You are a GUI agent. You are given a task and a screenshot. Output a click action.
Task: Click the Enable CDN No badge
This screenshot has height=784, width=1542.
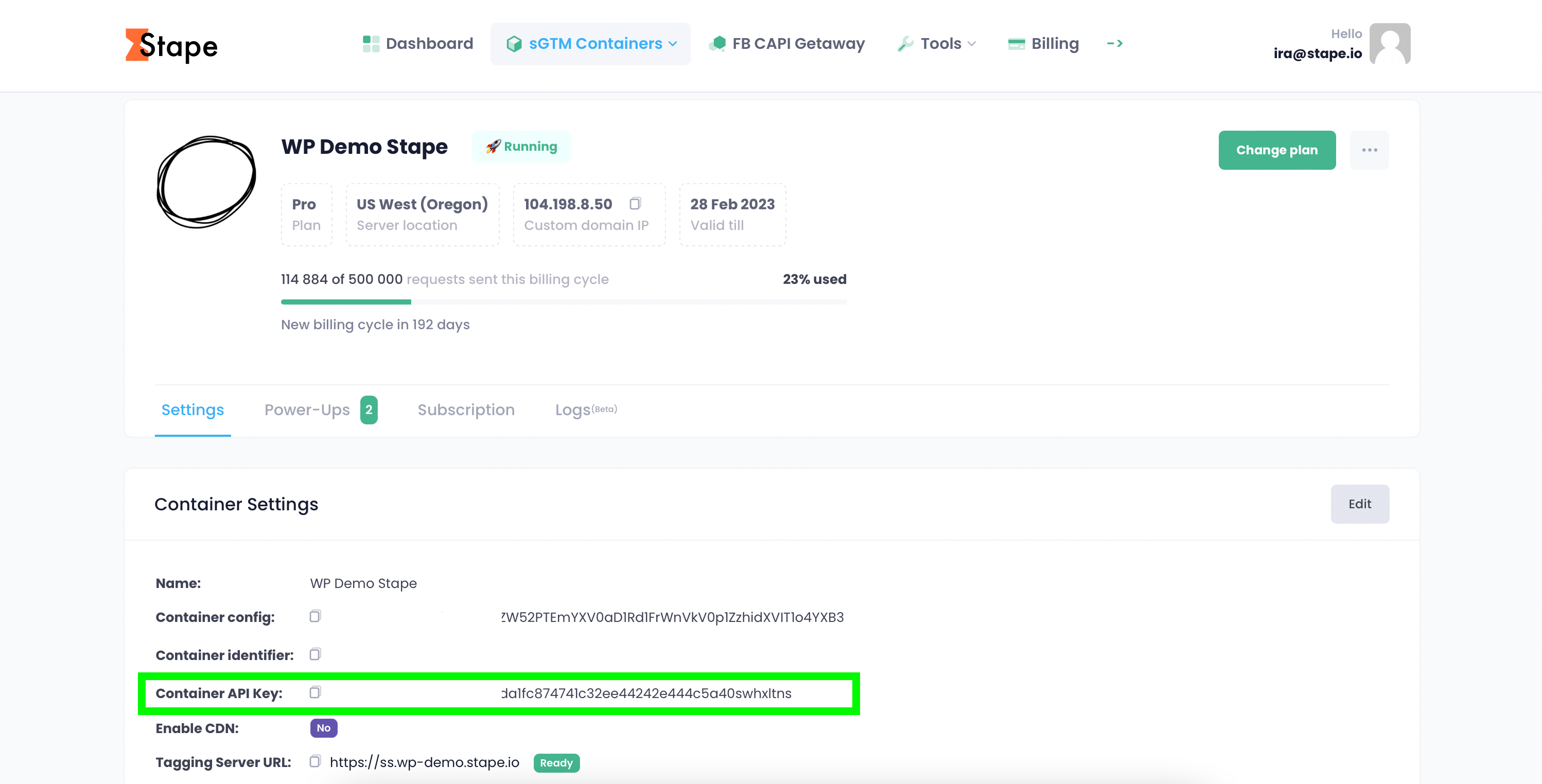click(324, 728)
